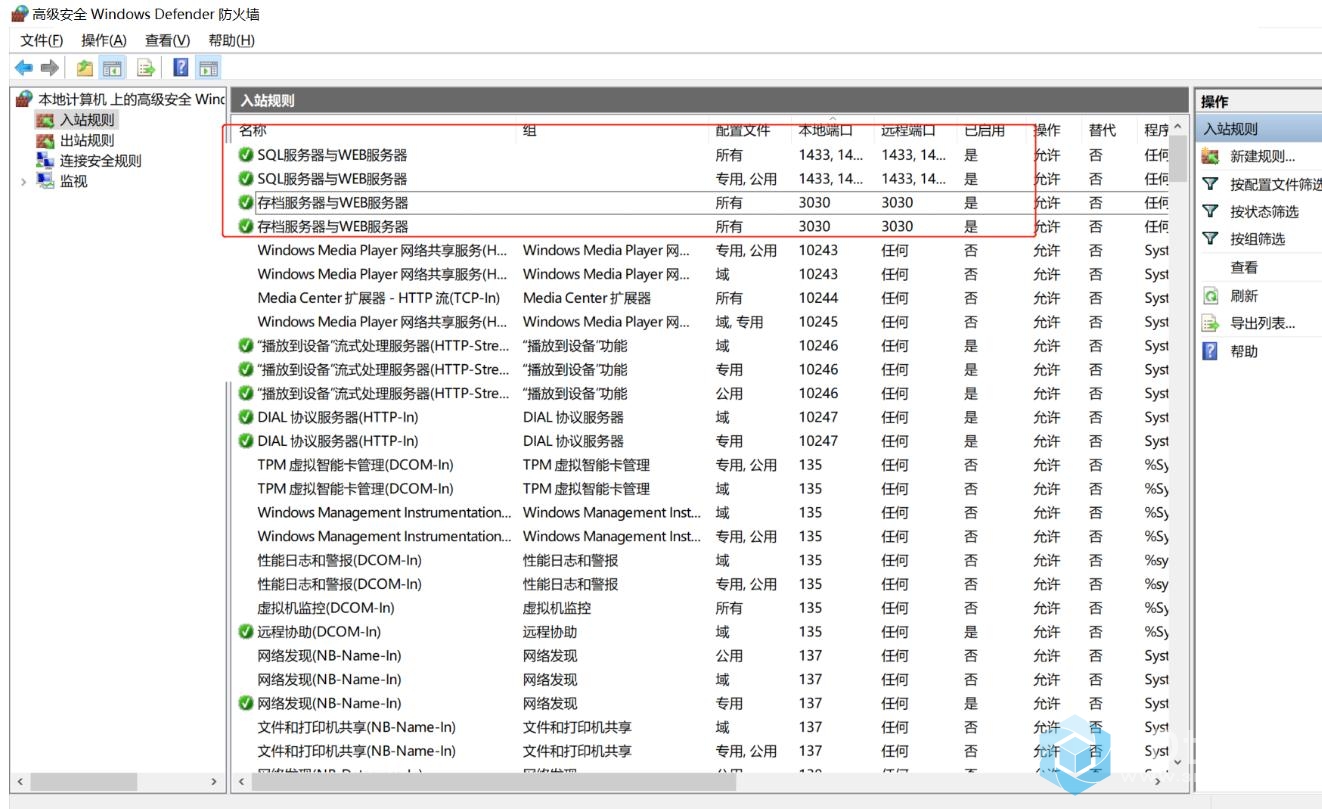Click the green check of DIAL 协议服务器 专用 rule

pyautogui.click(x=246, y=441)
